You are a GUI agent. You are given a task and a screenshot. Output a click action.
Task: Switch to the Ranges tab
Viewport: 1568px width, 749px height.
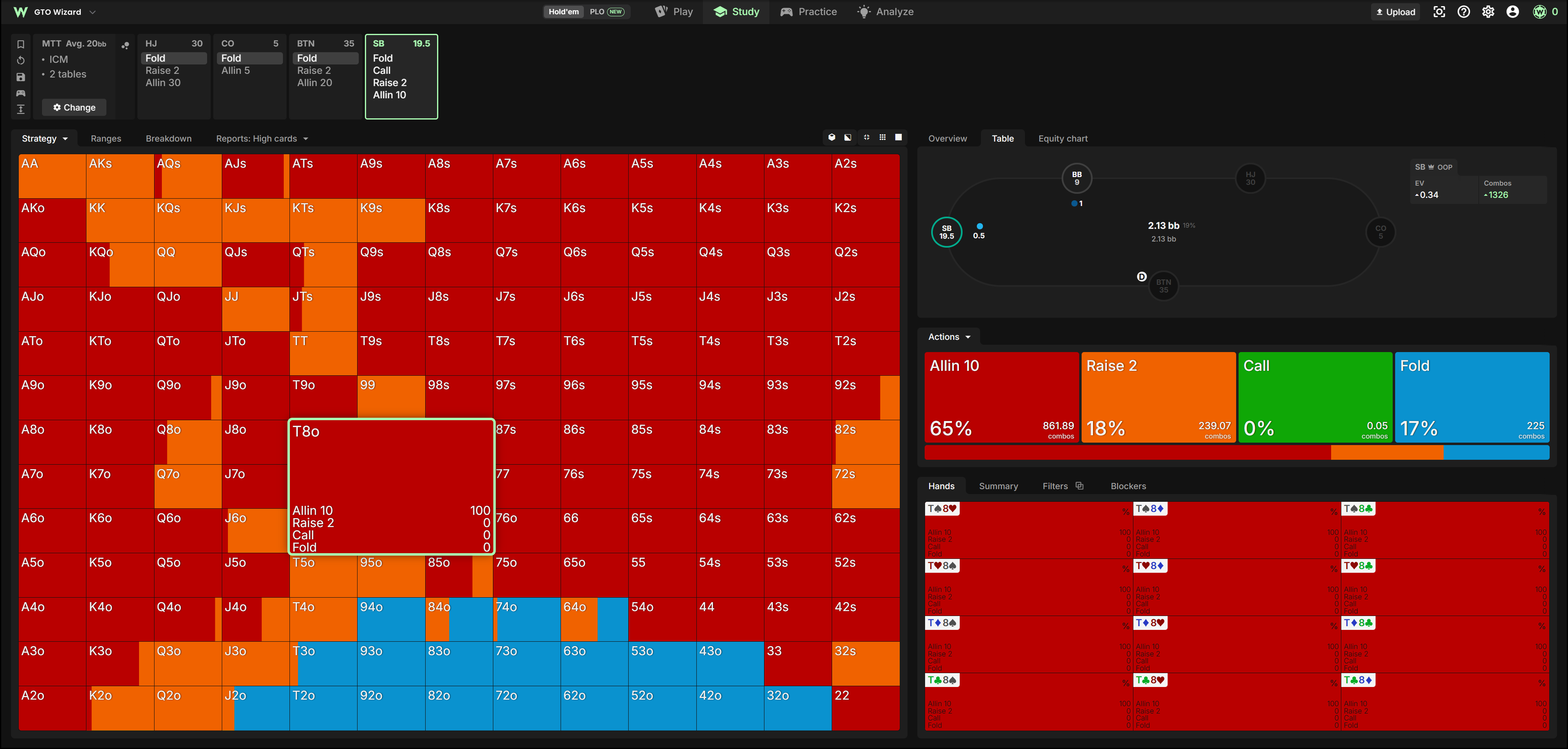tap(106, 139)
